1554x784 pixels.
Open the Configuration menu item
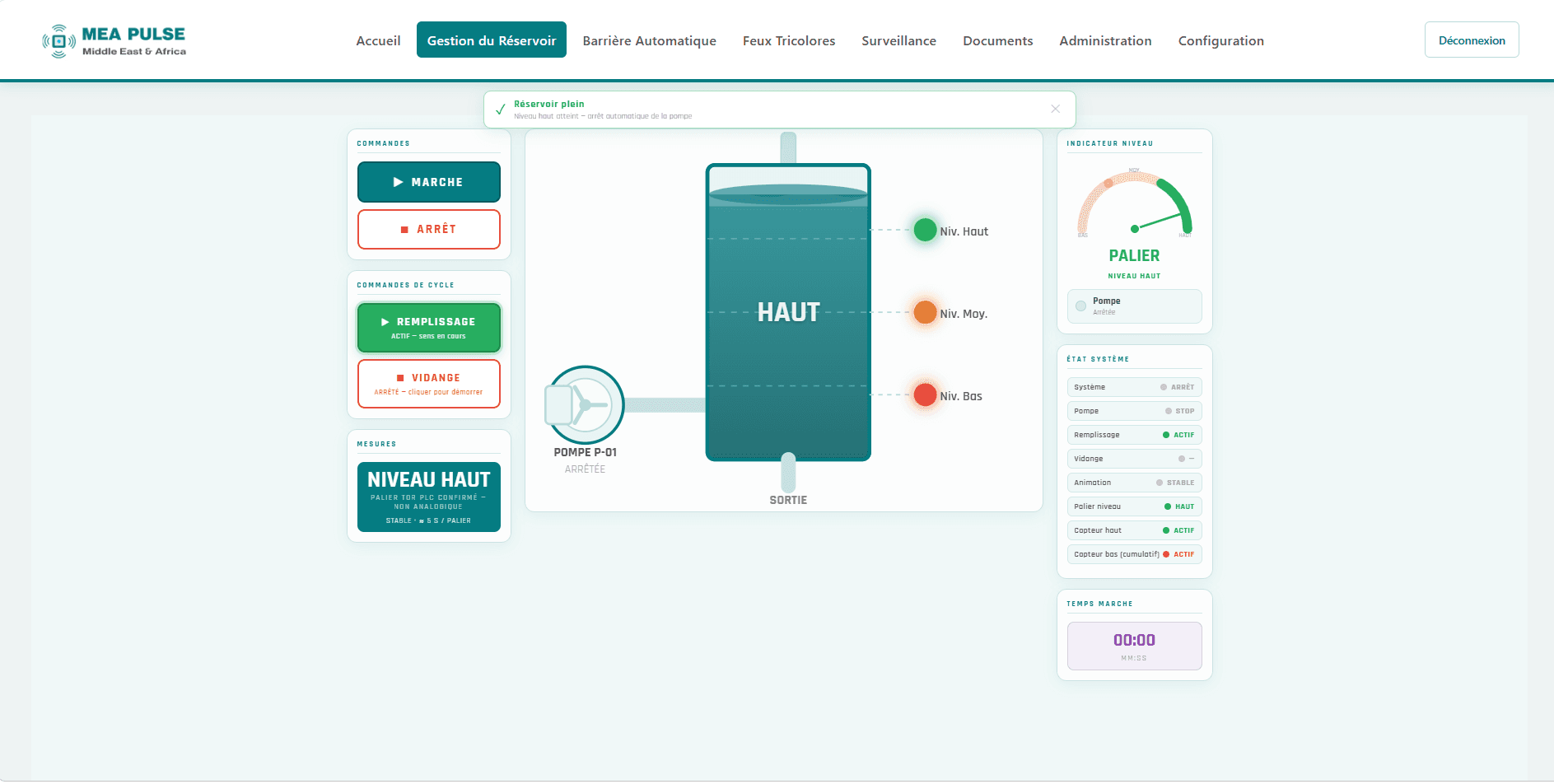pyautogui.click(x=1220, y=40)
